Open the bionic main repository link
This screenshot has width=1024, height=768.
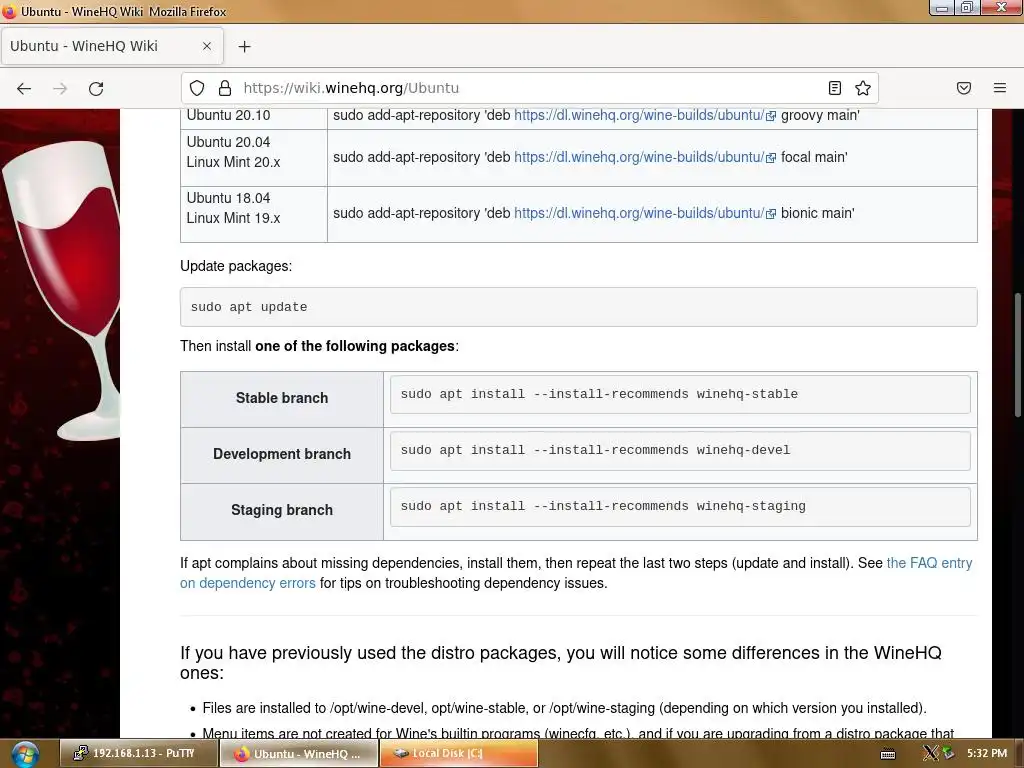tap(639, 214)
